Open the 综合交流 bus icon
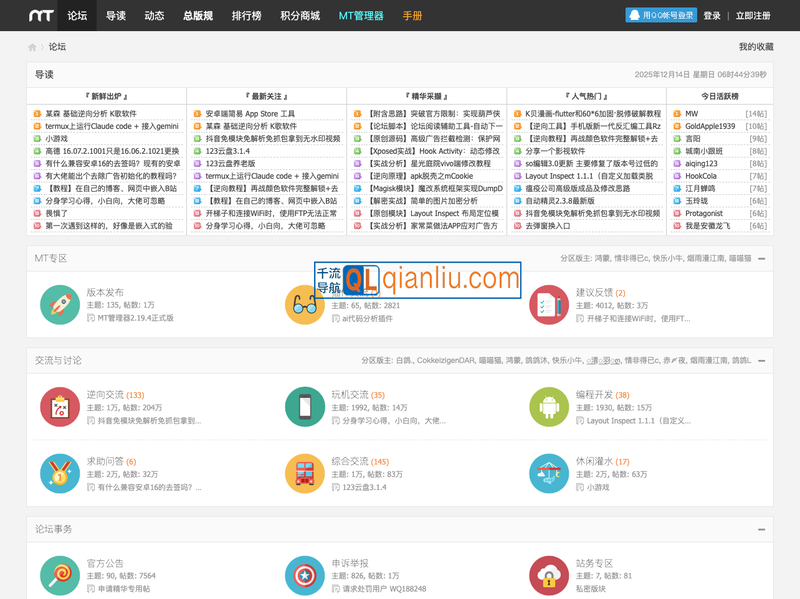The width and height of the screenshot is (800, 599). [x=305, y=473]
